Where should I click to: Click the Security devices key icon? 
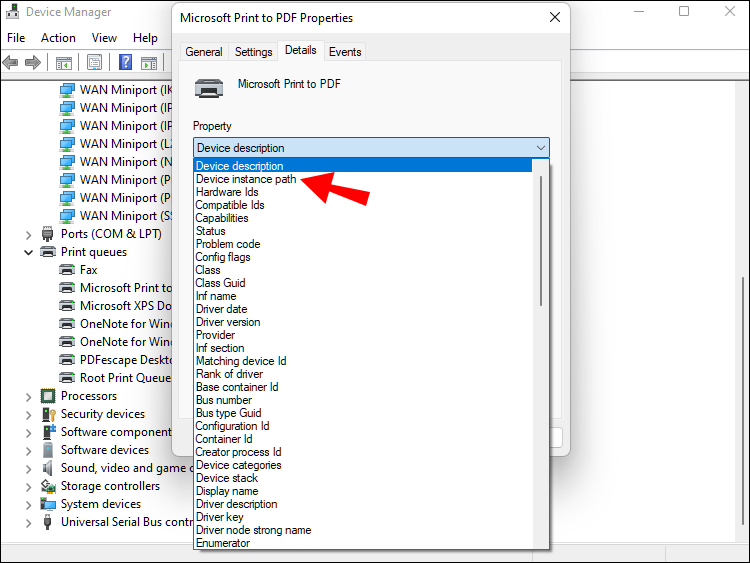(49, 414)
